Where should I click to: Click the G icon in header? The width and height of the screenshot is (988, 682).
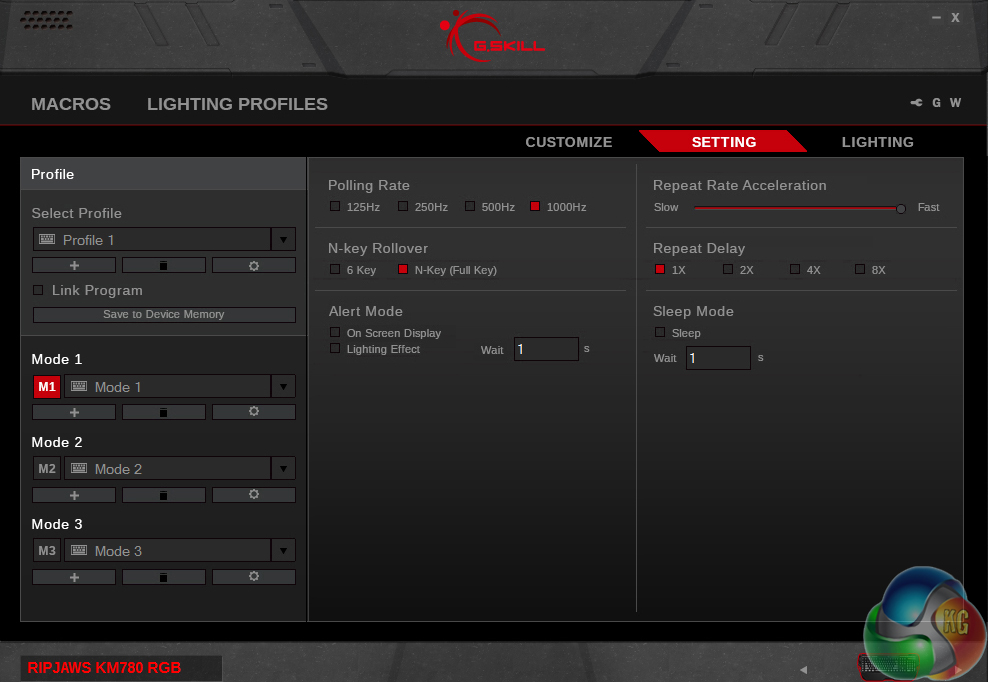[936, 103]
